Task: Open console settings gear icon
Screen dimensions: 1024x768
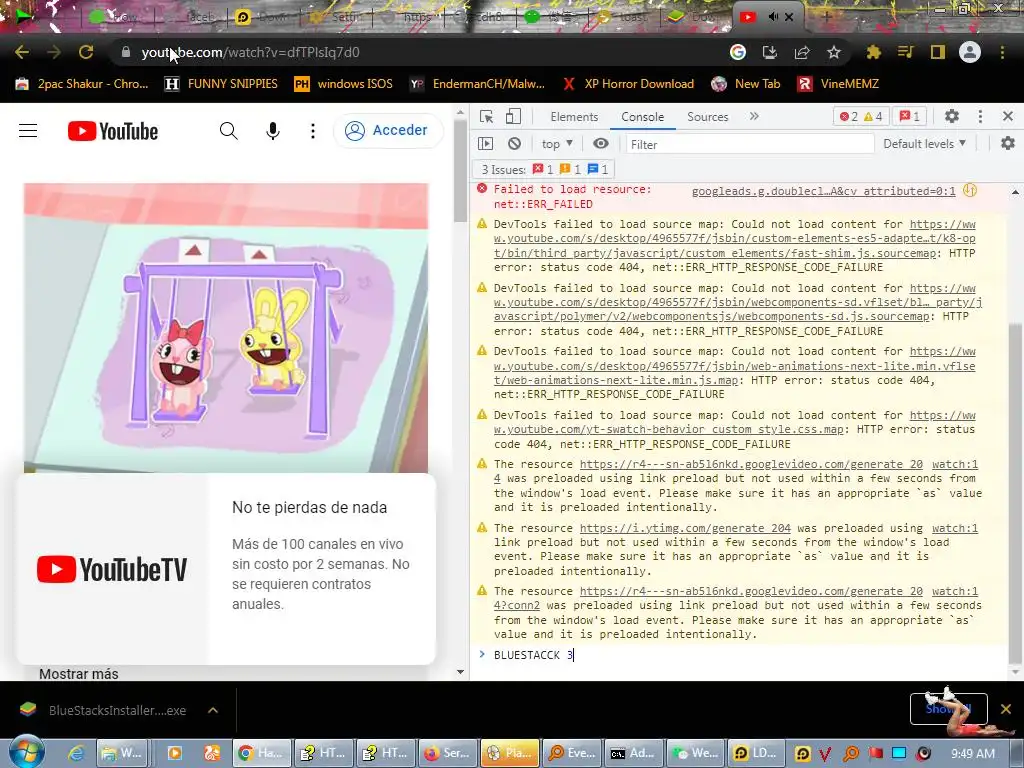Action: pos(1008,144)
